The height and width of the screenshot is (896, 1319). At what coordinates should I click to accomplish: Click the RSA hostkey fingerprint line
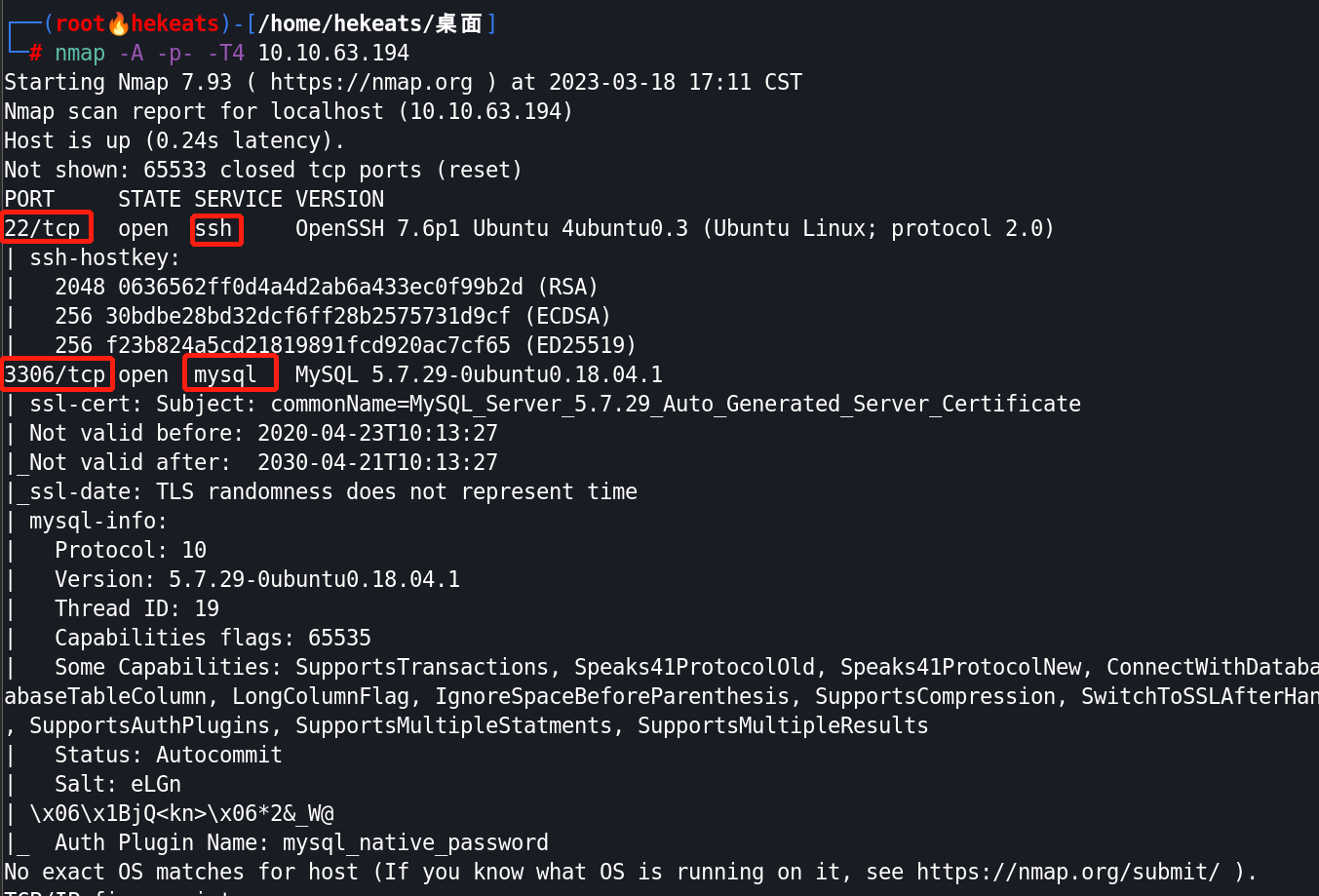[327, 287]
